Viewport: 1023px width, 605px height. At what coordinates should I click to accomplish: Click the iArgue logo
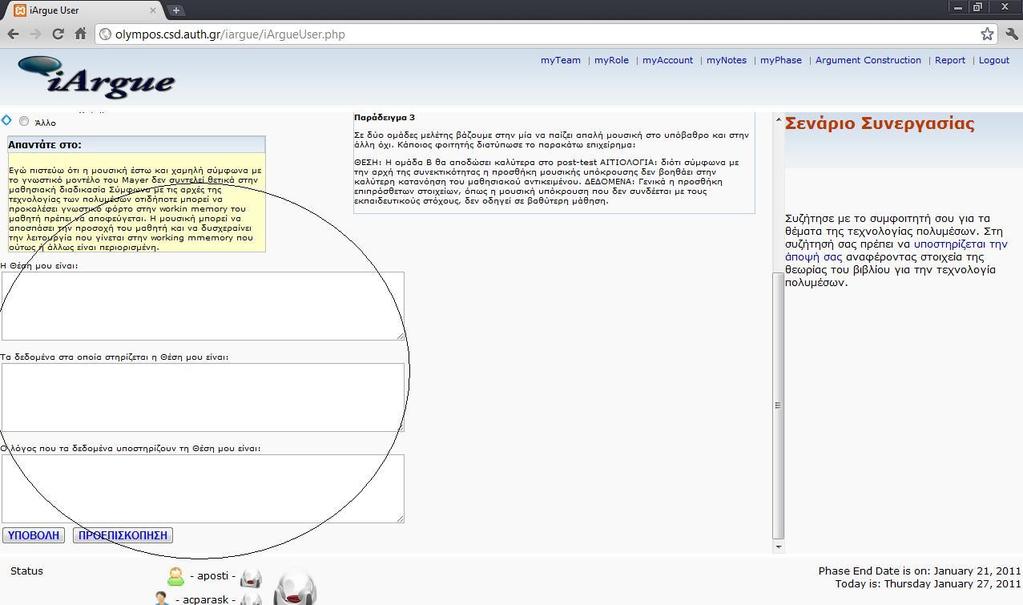tap(97, 77)
